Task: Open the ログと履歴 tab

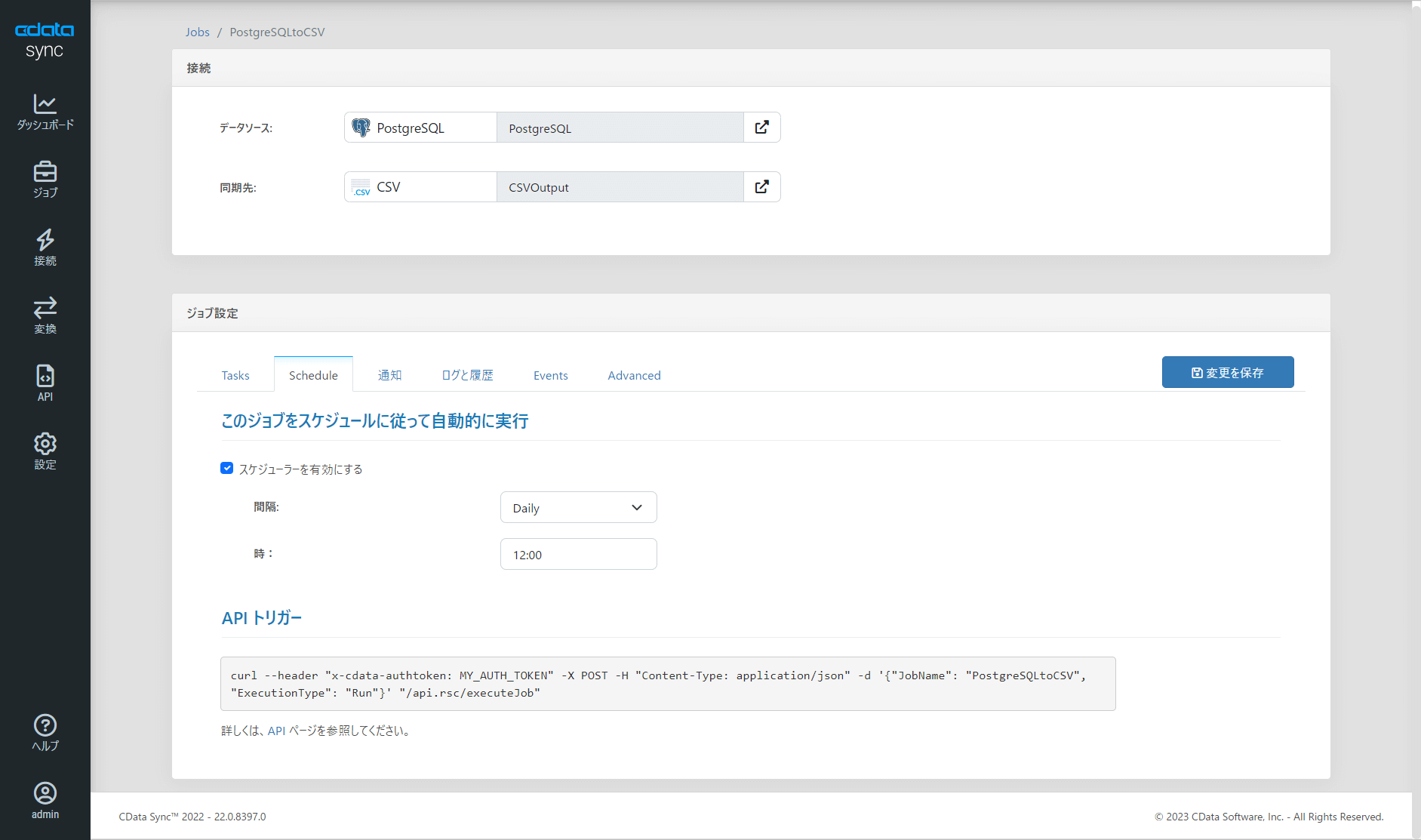Action: tap(467, 375)
